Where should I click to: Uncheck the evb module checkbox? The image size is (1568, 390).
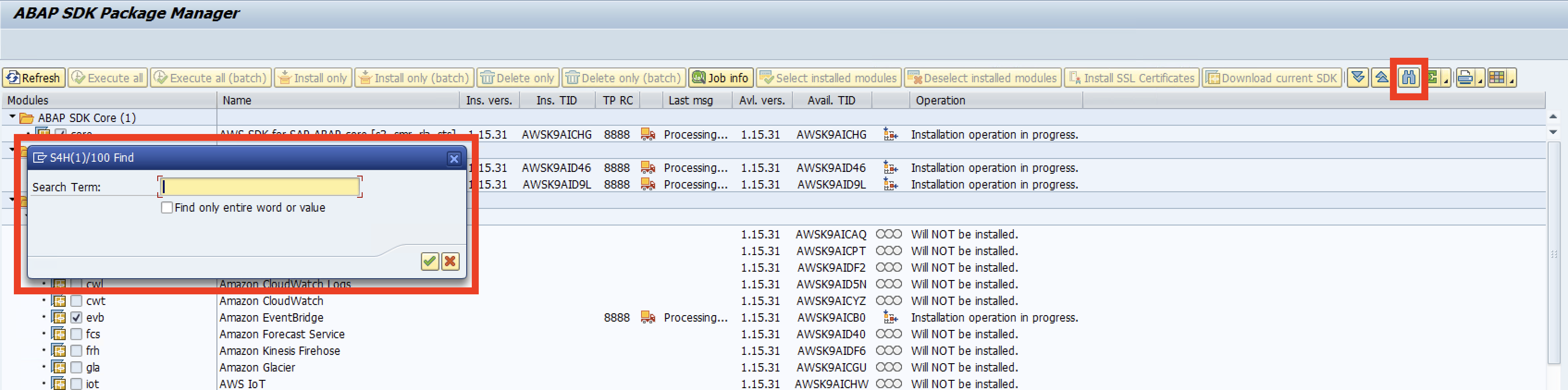click(76, 317)
